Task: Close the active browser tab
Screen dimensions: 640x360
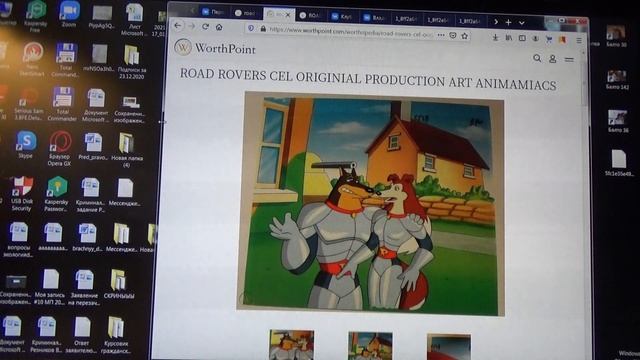Action: click(x=288, y=15)
